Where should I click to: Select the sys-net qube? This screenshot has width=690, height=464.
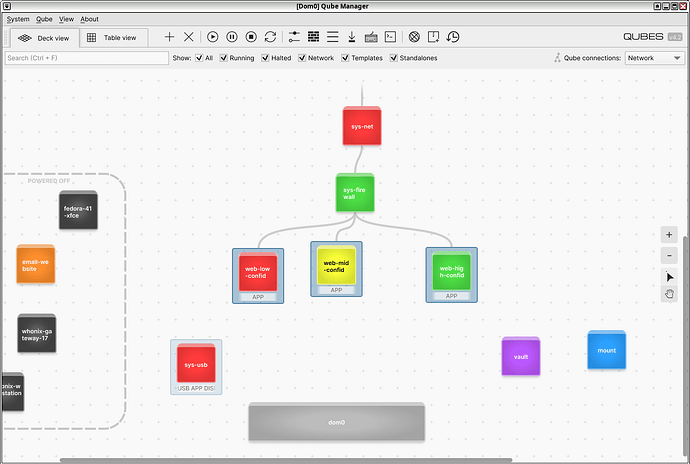362,126
